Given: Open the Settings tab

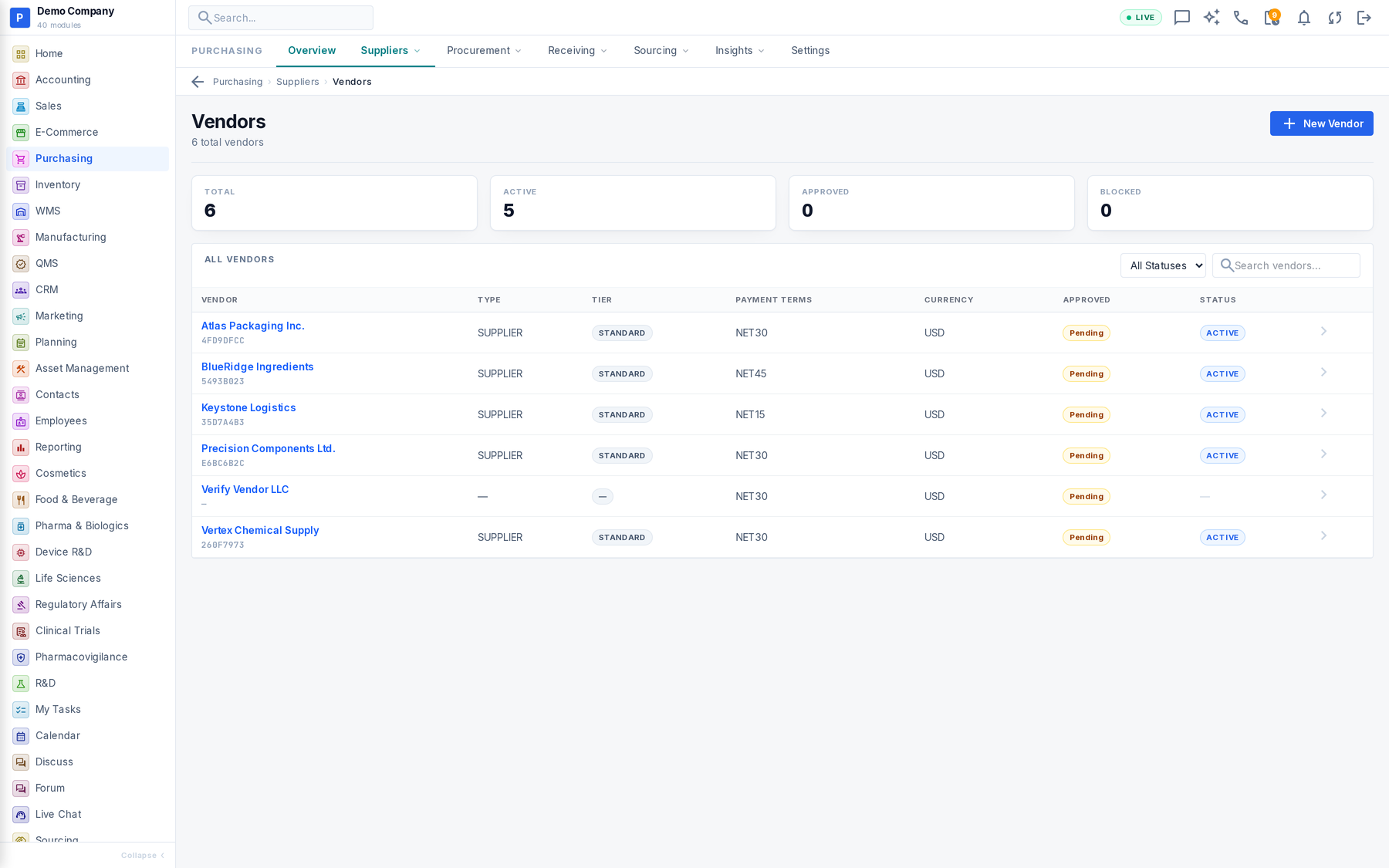Looking at the screenshot, I should click(x=810, y=50).
